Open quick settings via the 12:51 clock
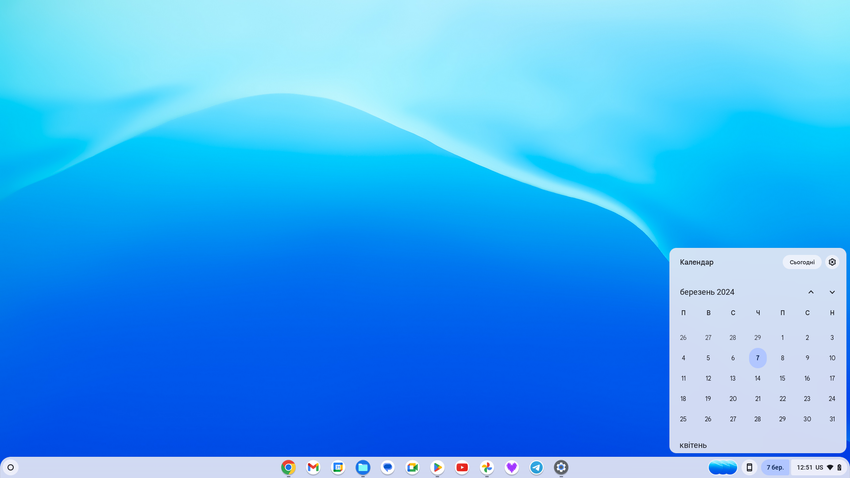The height and width of the screenshot is (478, 850). [x=819, y=467]
